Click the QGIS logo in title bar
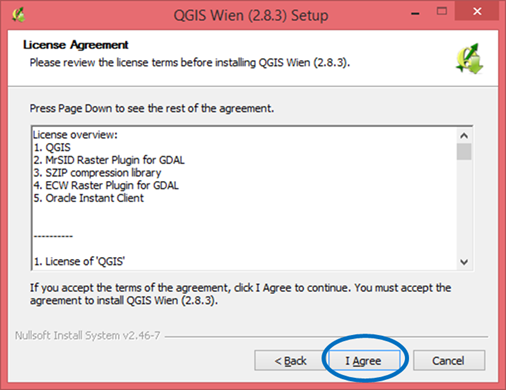The image size is (506, 390). coord(19,15)
